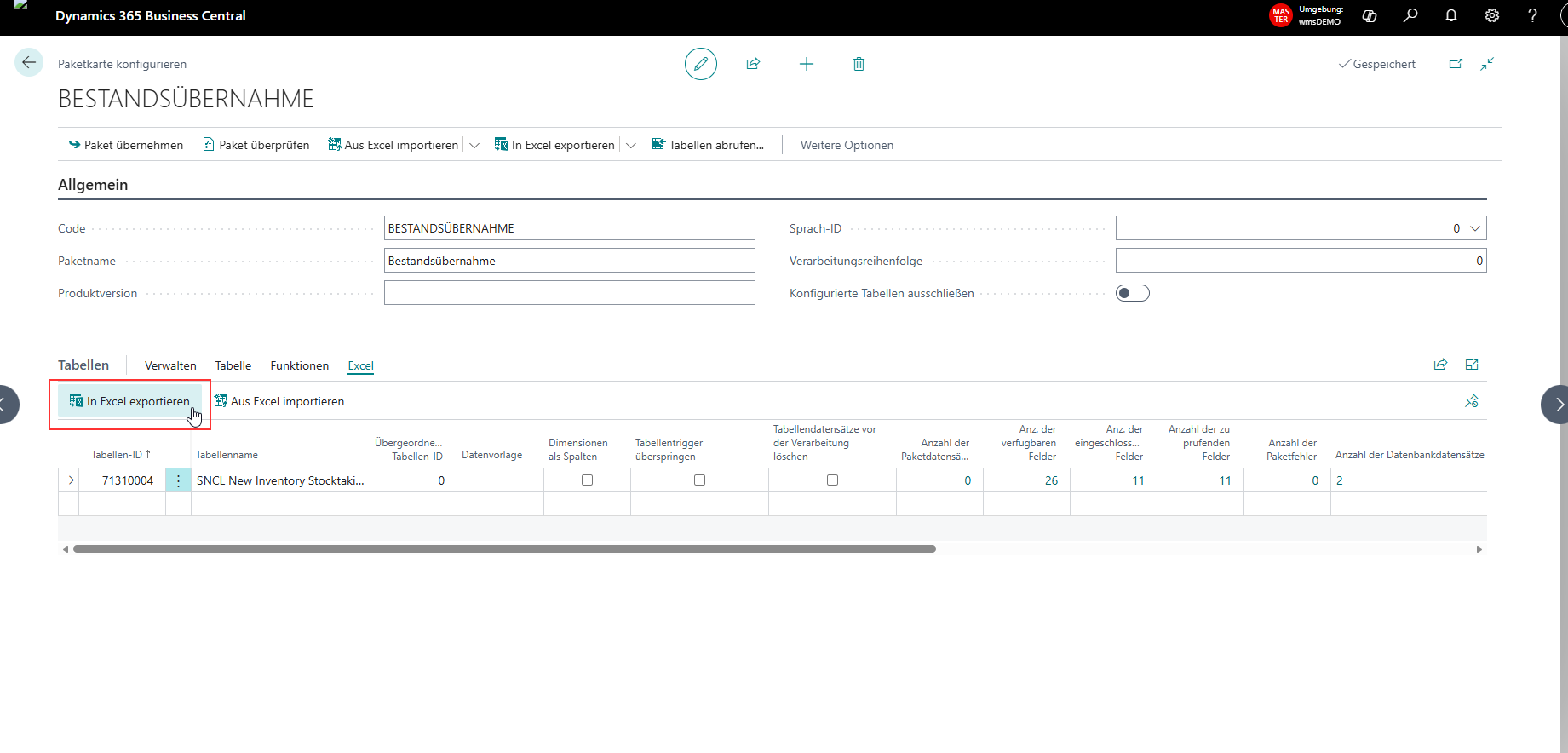This screenshot has height=753, width=1568.
Task: Open page in new window icon
Action: pyautogui.click(x=1456, y=64)
